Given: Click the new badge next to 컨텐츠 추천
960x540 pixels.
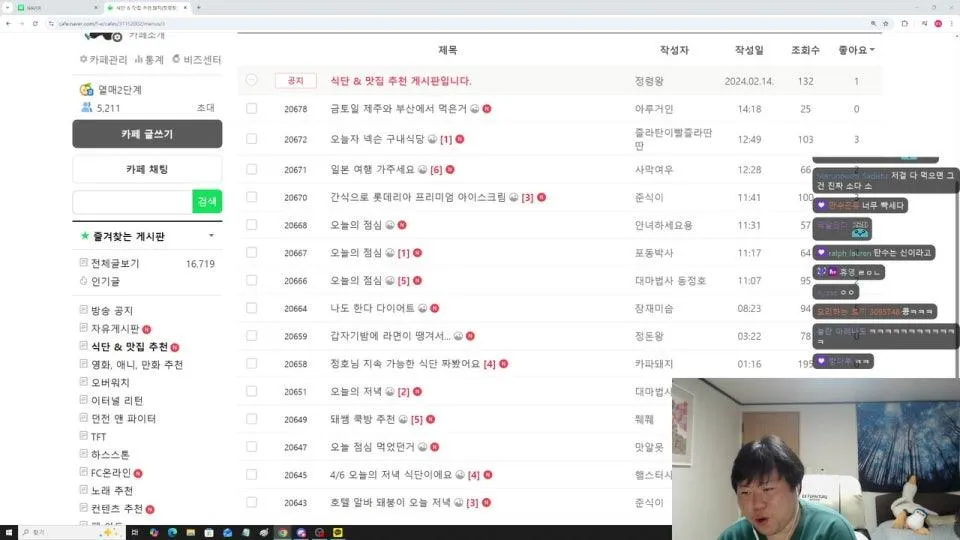Looking at the screenshot, I should click(x=150, y=509).
